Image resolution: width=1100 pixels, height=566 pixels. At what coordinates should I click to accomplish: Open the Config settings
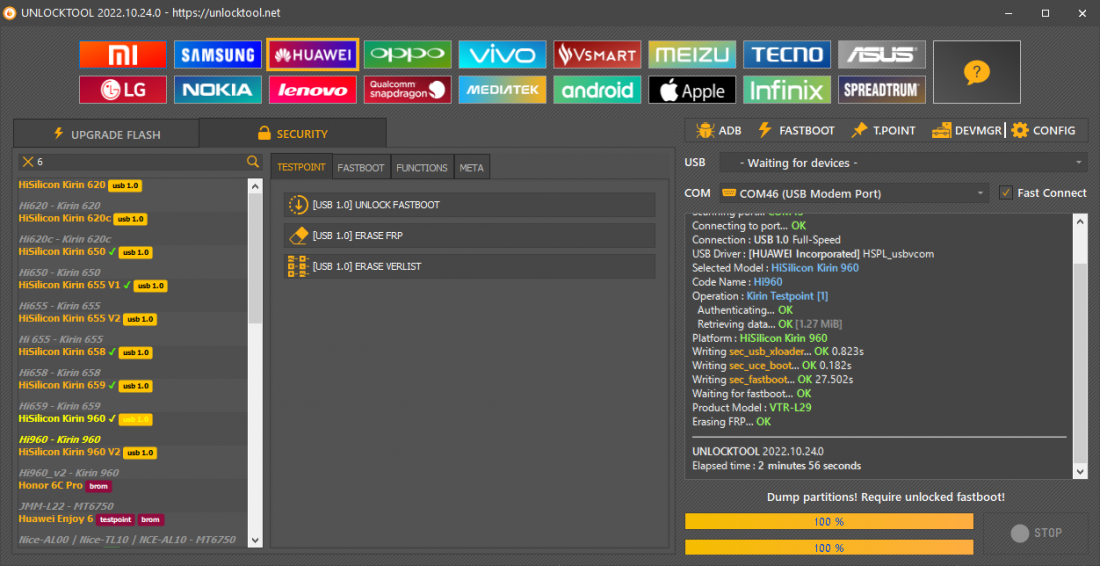[1043, 130]
